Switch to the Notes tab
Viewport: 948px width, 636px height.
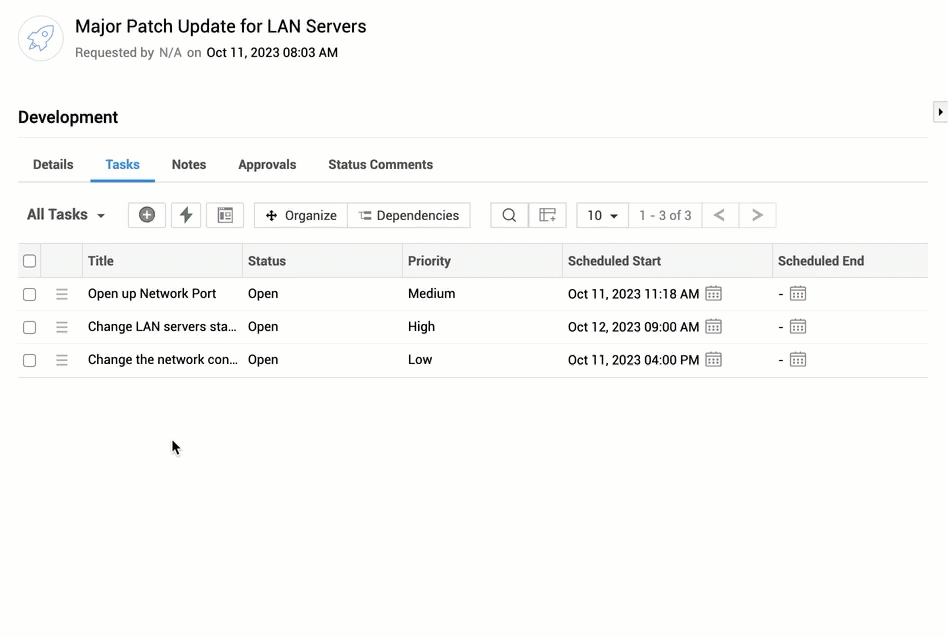pyautogui.click(x=189, y=165)
